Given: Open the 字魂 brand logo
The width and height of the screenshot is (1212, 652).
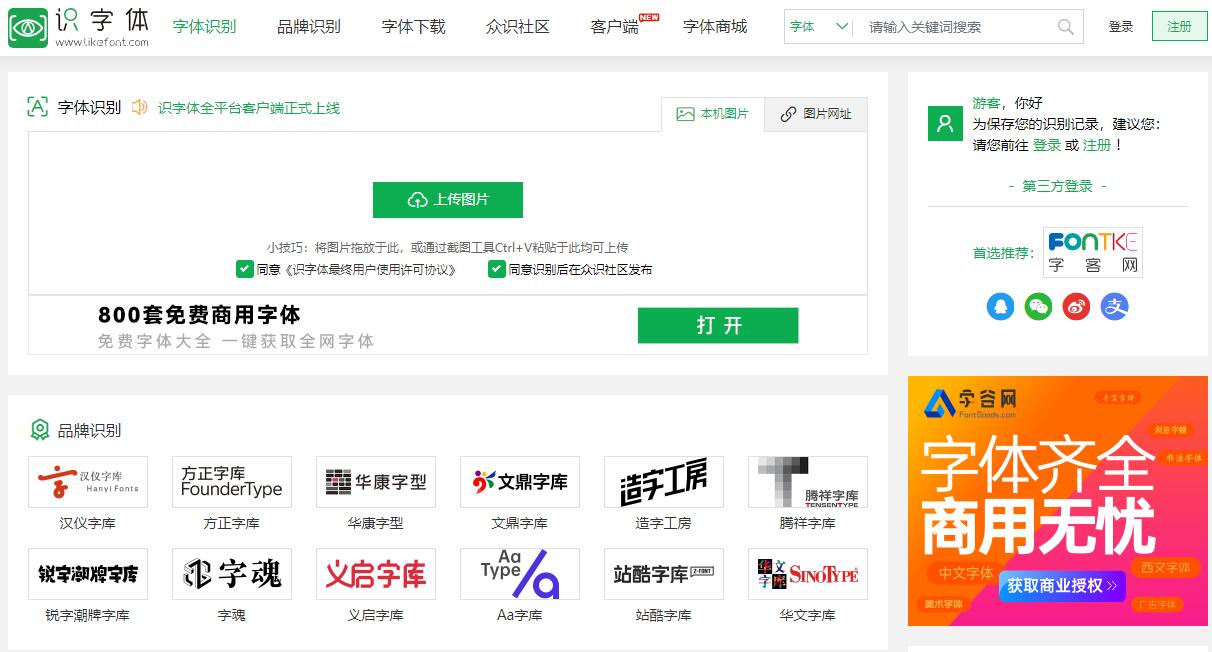Looking at the screenshot, I should (232, 574).
